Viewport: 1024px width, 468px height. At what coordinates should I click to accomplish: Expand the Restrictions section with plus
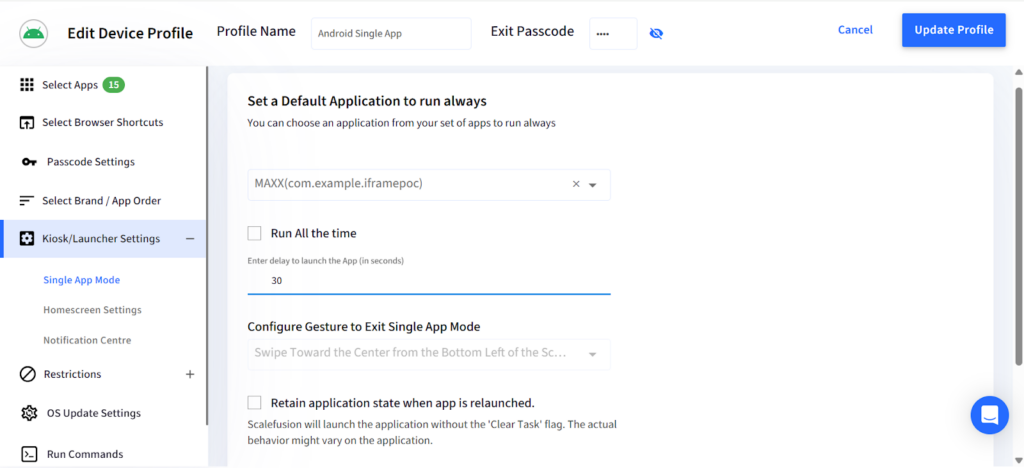tap(190, 374)
